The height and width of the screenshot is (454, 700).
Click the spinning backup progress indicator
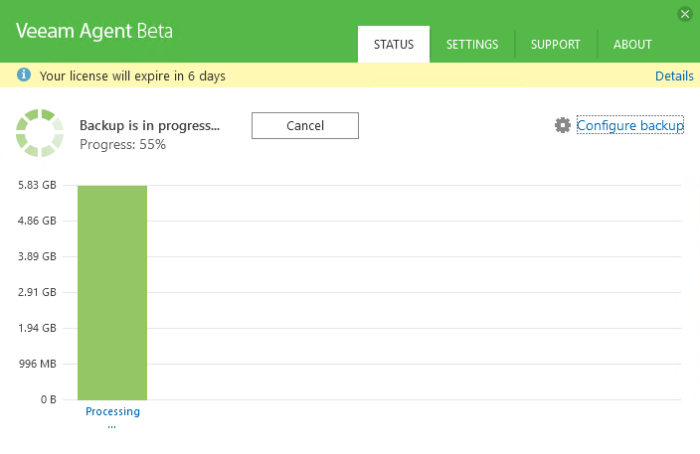pyautogui.click(x=40, y=133)
